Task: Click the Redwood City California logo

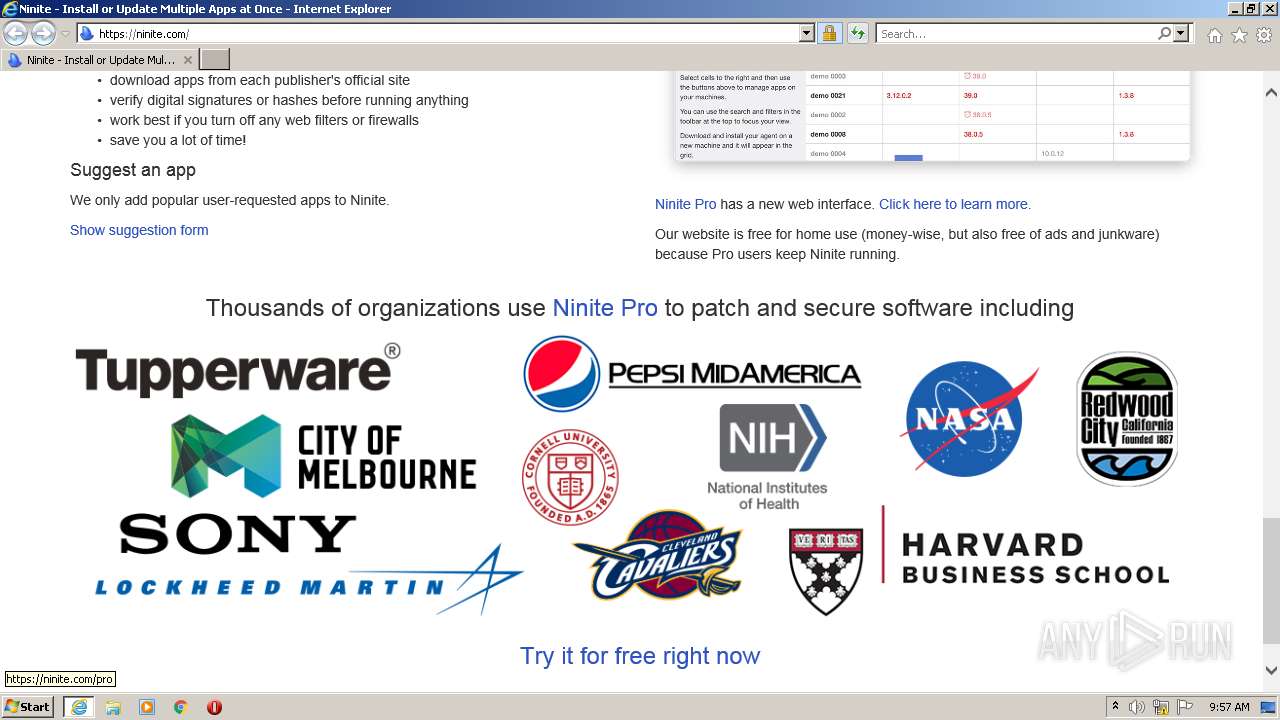Action: click(x=1127, y=418)
